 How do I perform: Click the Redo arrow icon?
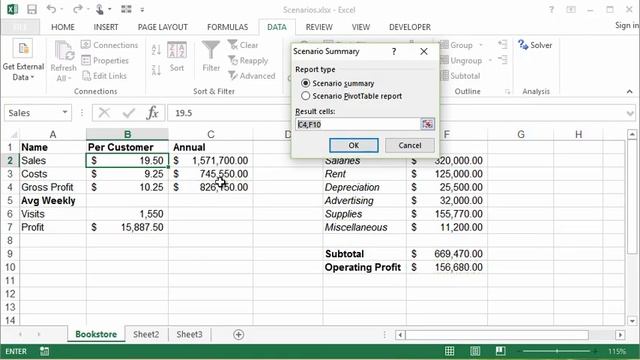(x=78, y=9)
